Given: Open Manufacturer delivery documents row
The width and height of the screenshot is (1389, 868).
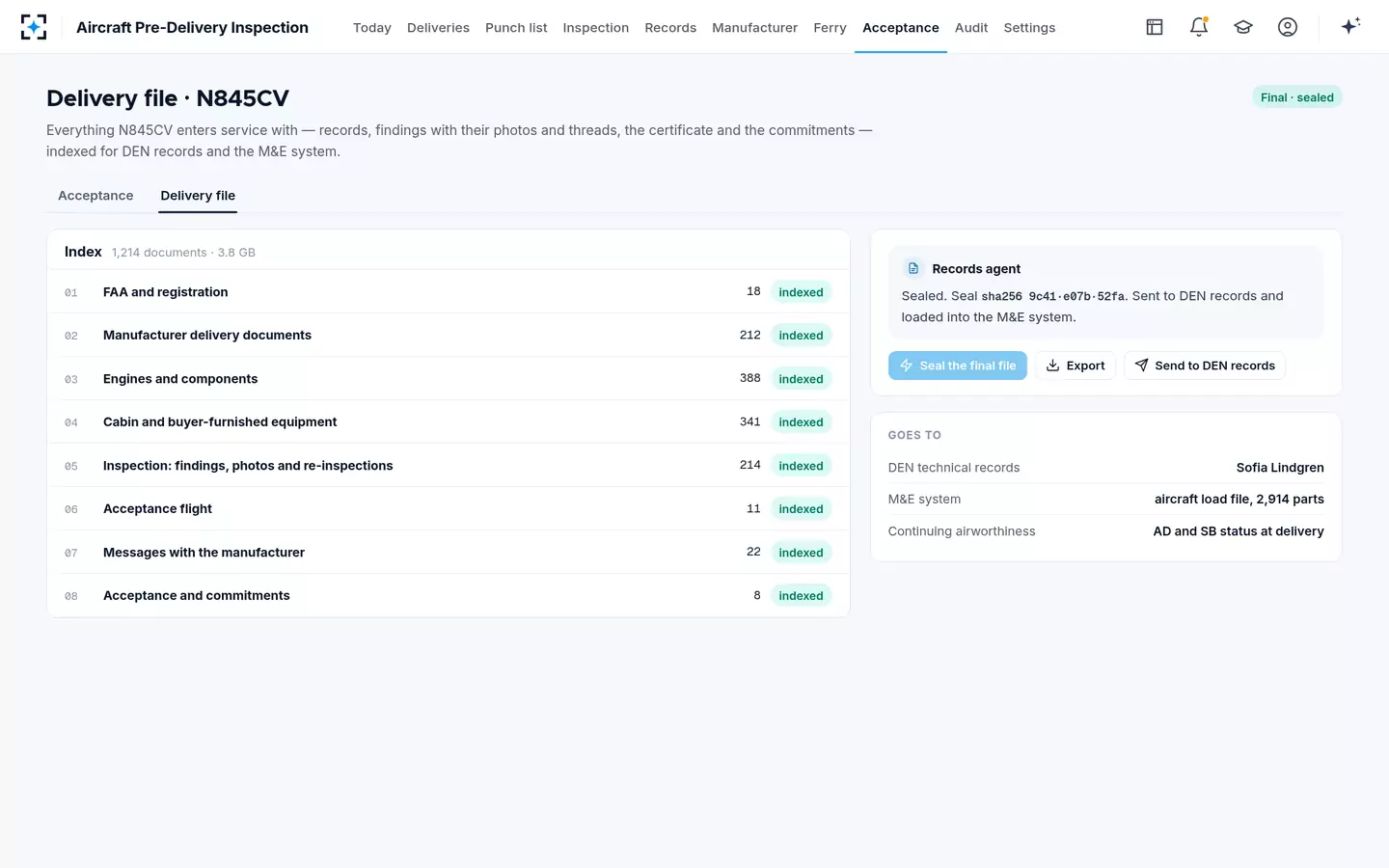Looking at the screenshot, I should click(x=449, y=336).
